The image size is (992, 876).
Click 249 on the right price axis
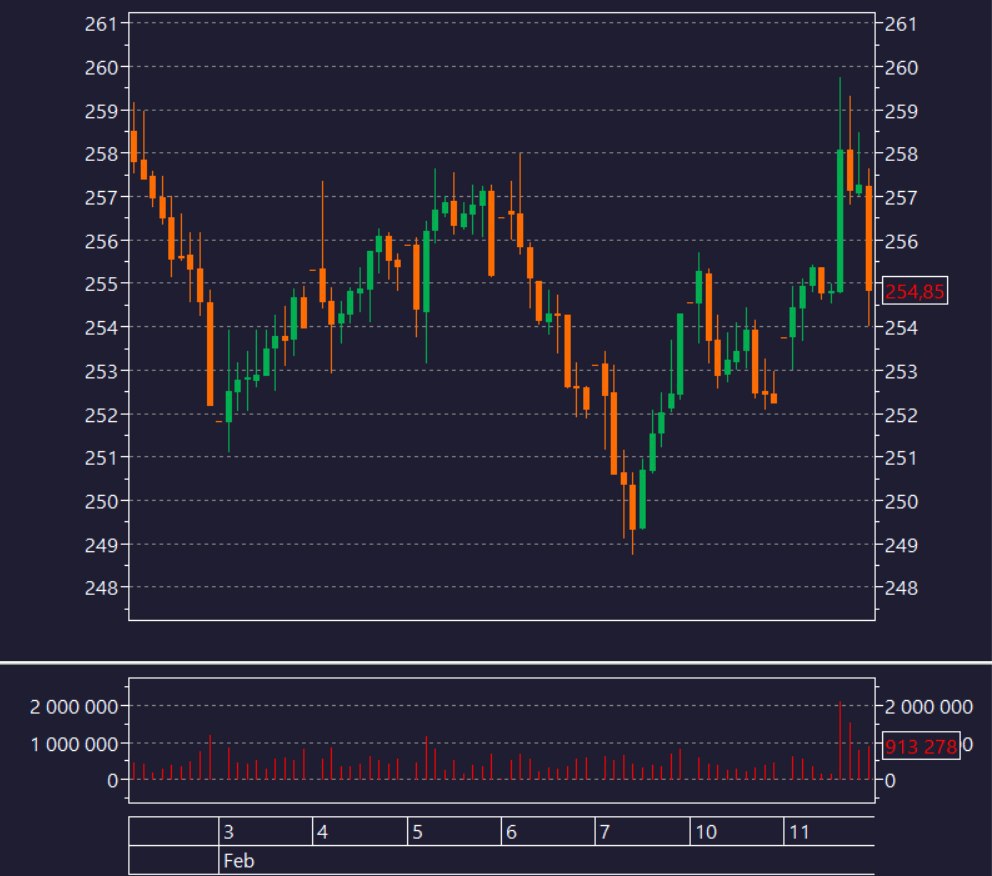pos(901,545)
